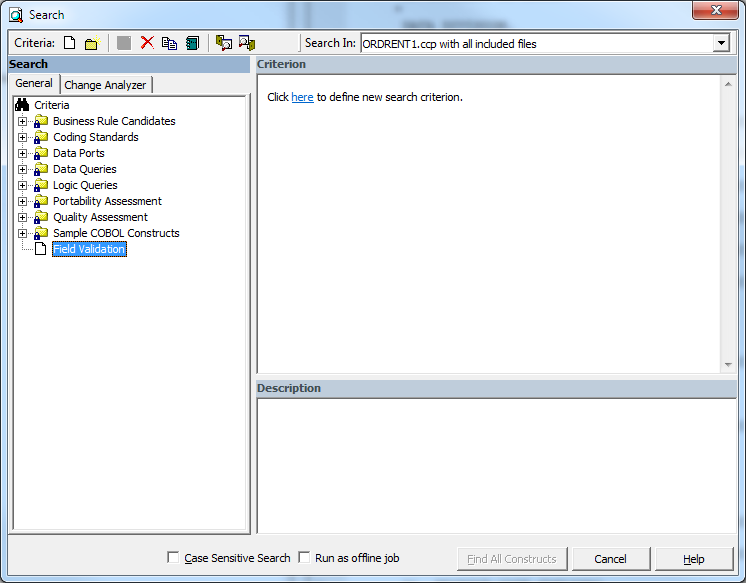Select the General tab

34,84
